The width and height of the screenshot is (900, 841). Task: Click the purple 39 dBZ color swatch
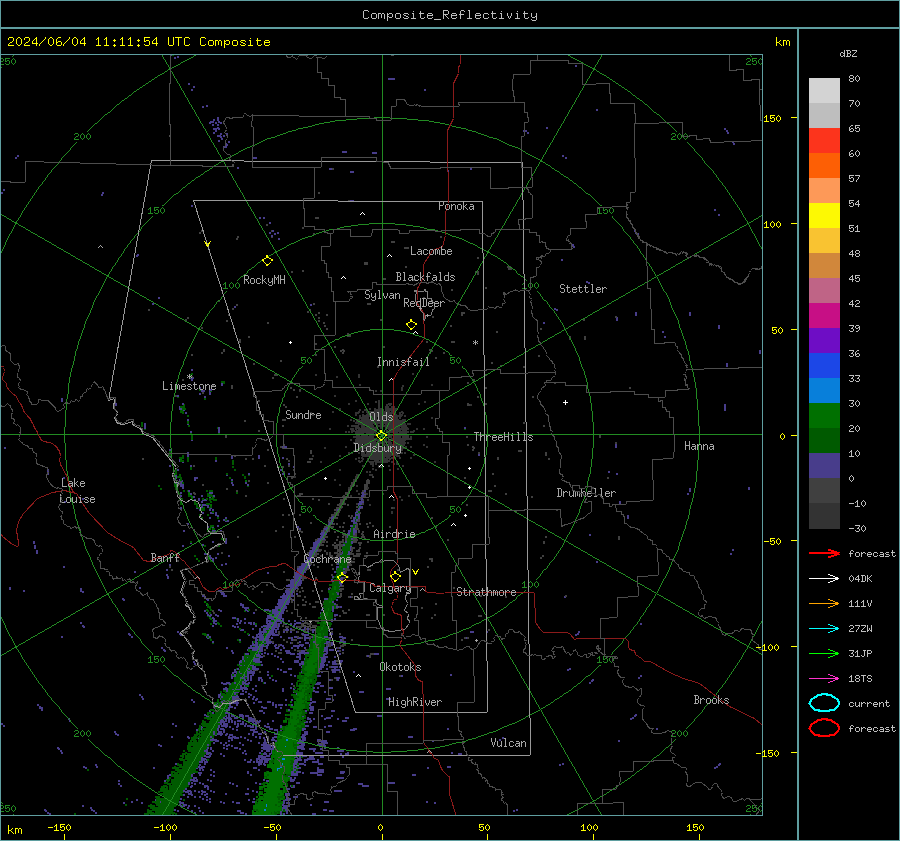click(x=824, y=340)
